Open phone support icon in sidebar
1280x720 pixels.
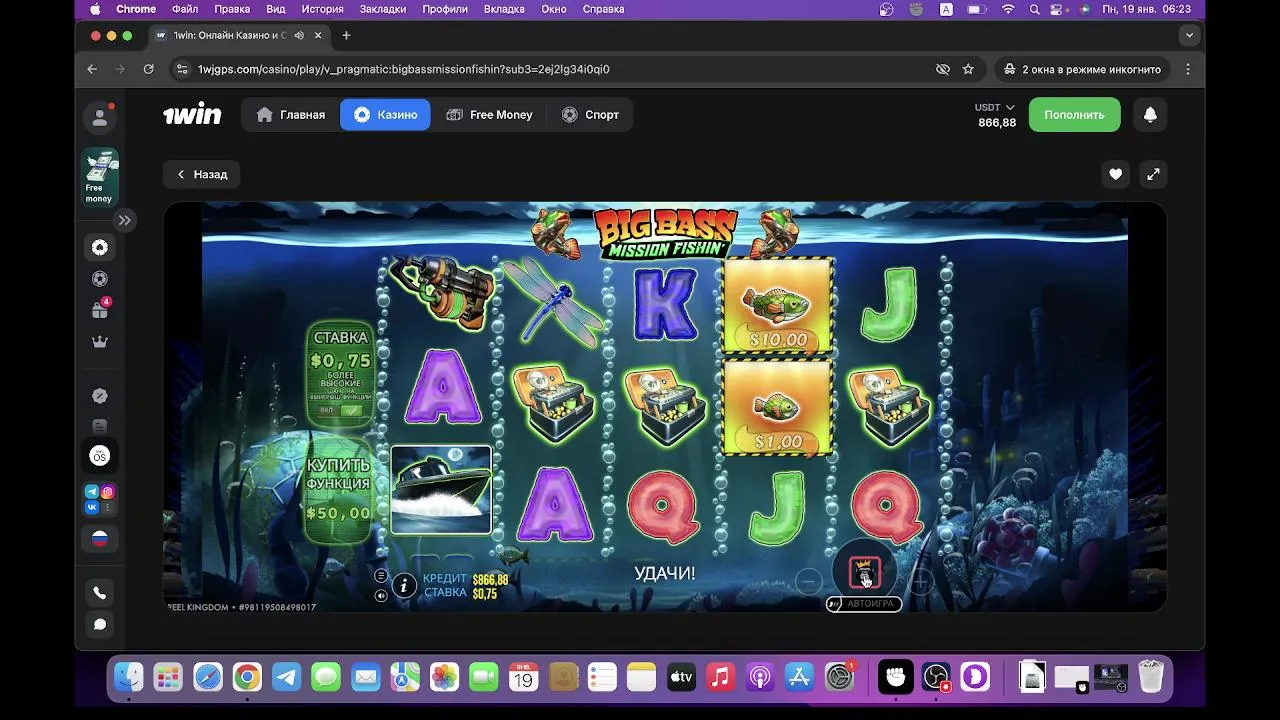(100, 593)
